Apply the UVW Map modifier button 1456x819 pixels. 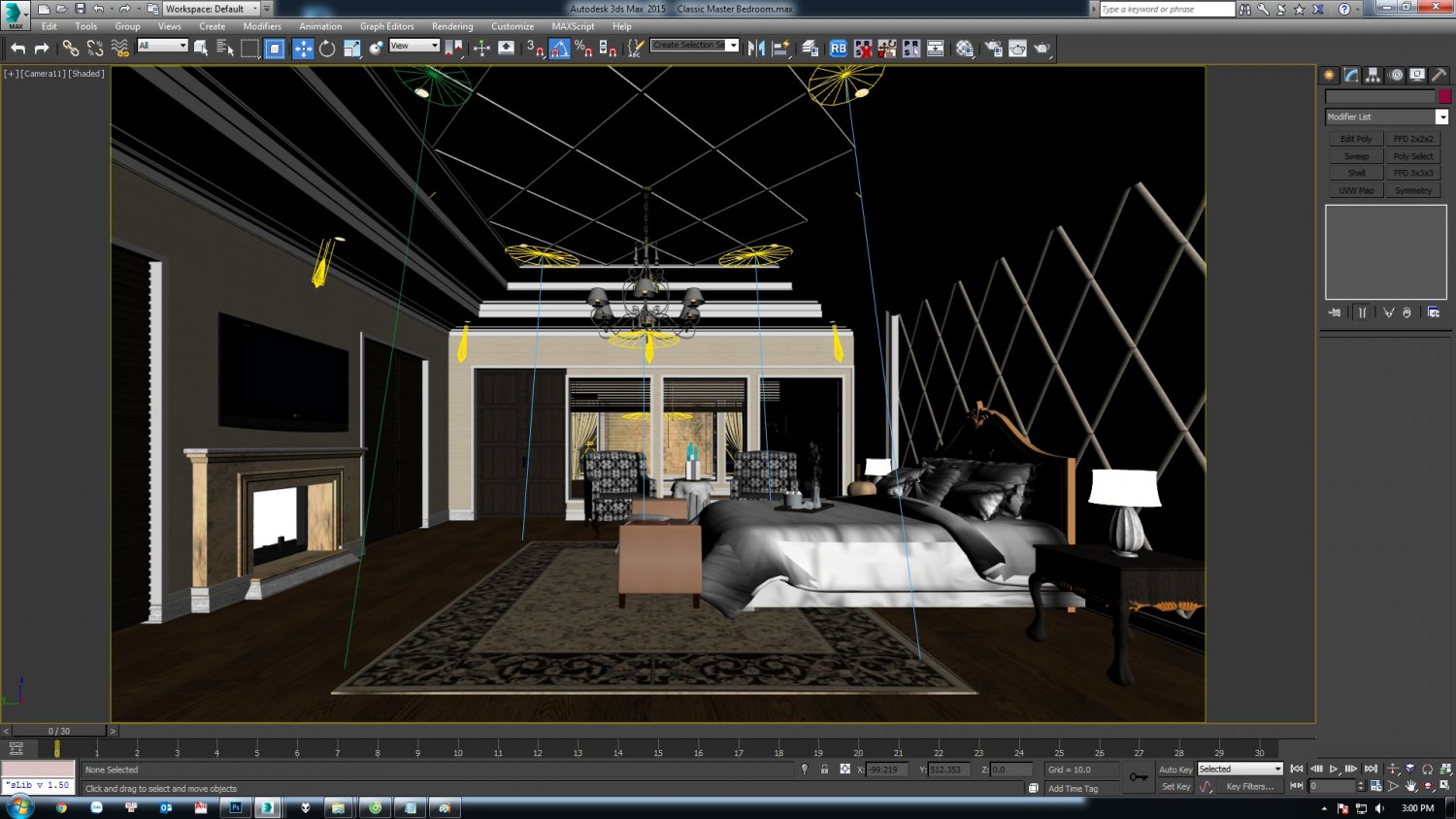[1356, 189]
